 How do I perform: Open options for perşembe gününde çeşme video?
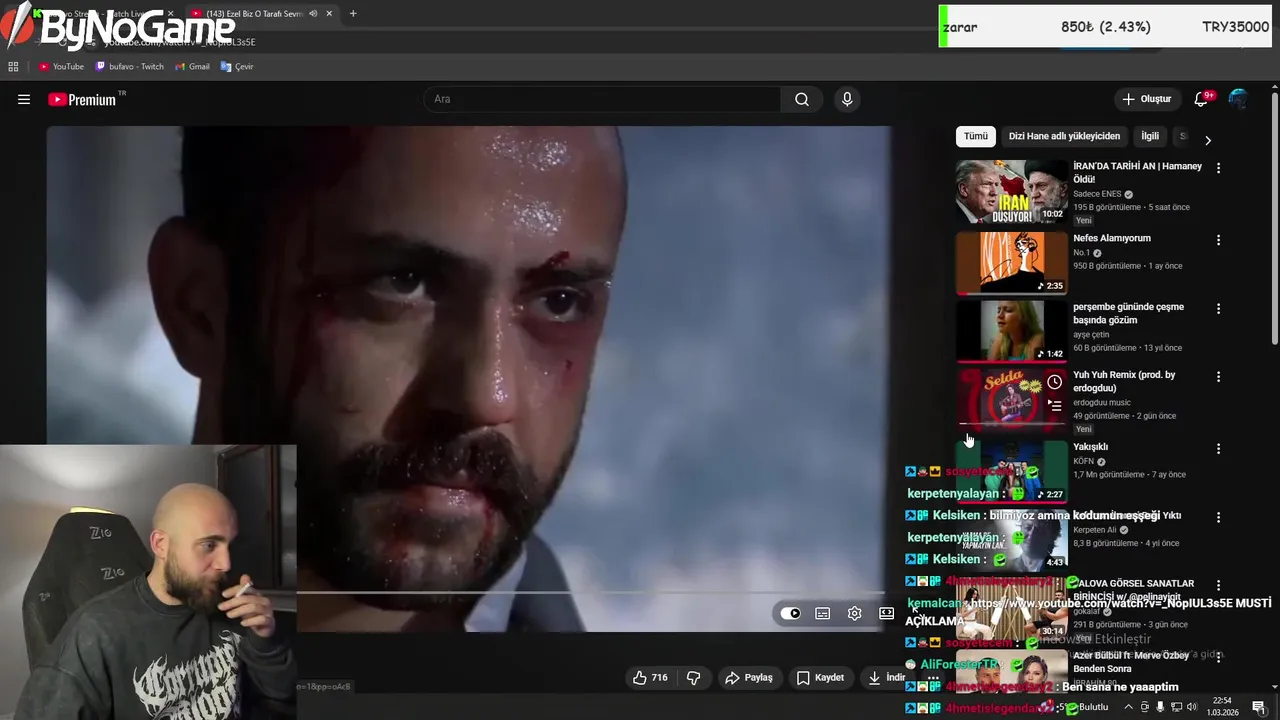tap(1218, 309)
